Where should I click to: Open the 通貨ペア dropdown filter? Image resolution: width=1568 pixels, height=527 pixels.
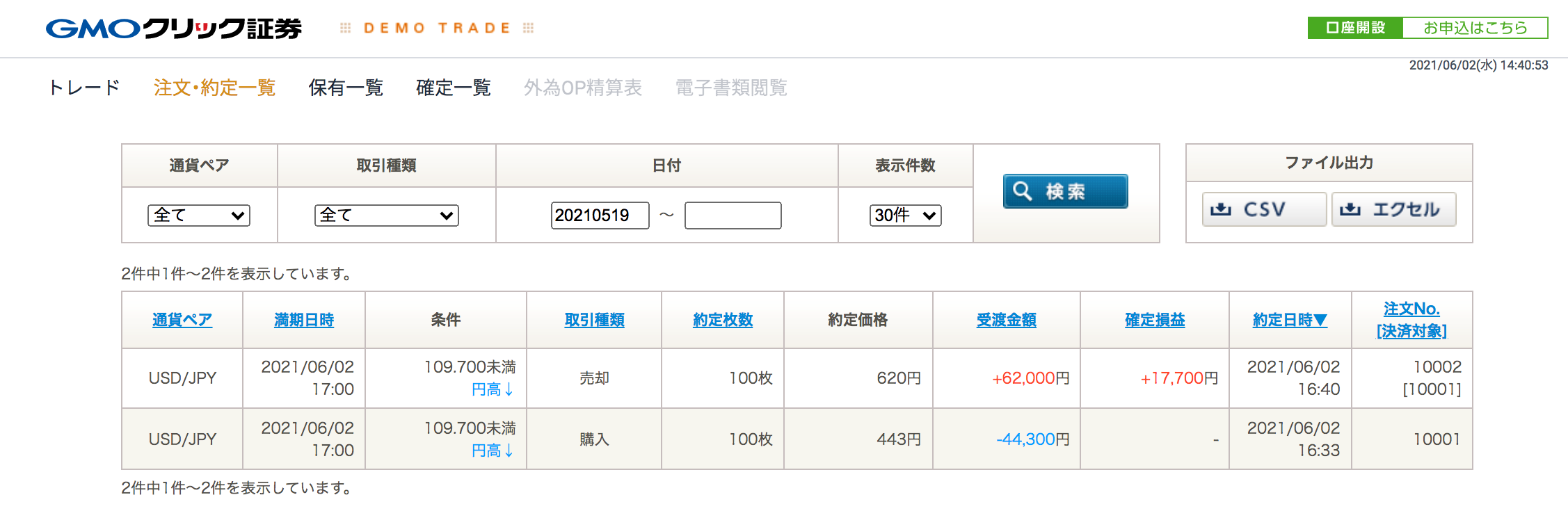pos(199,216)
